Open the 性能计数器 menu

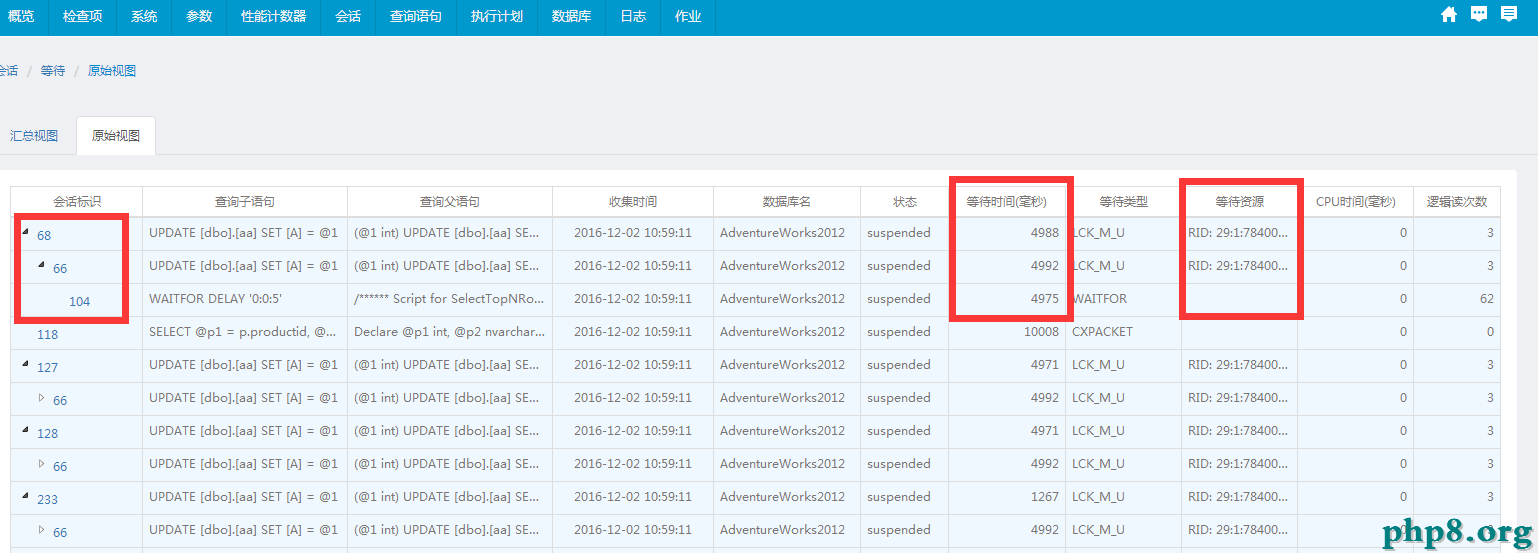(274, 17)
